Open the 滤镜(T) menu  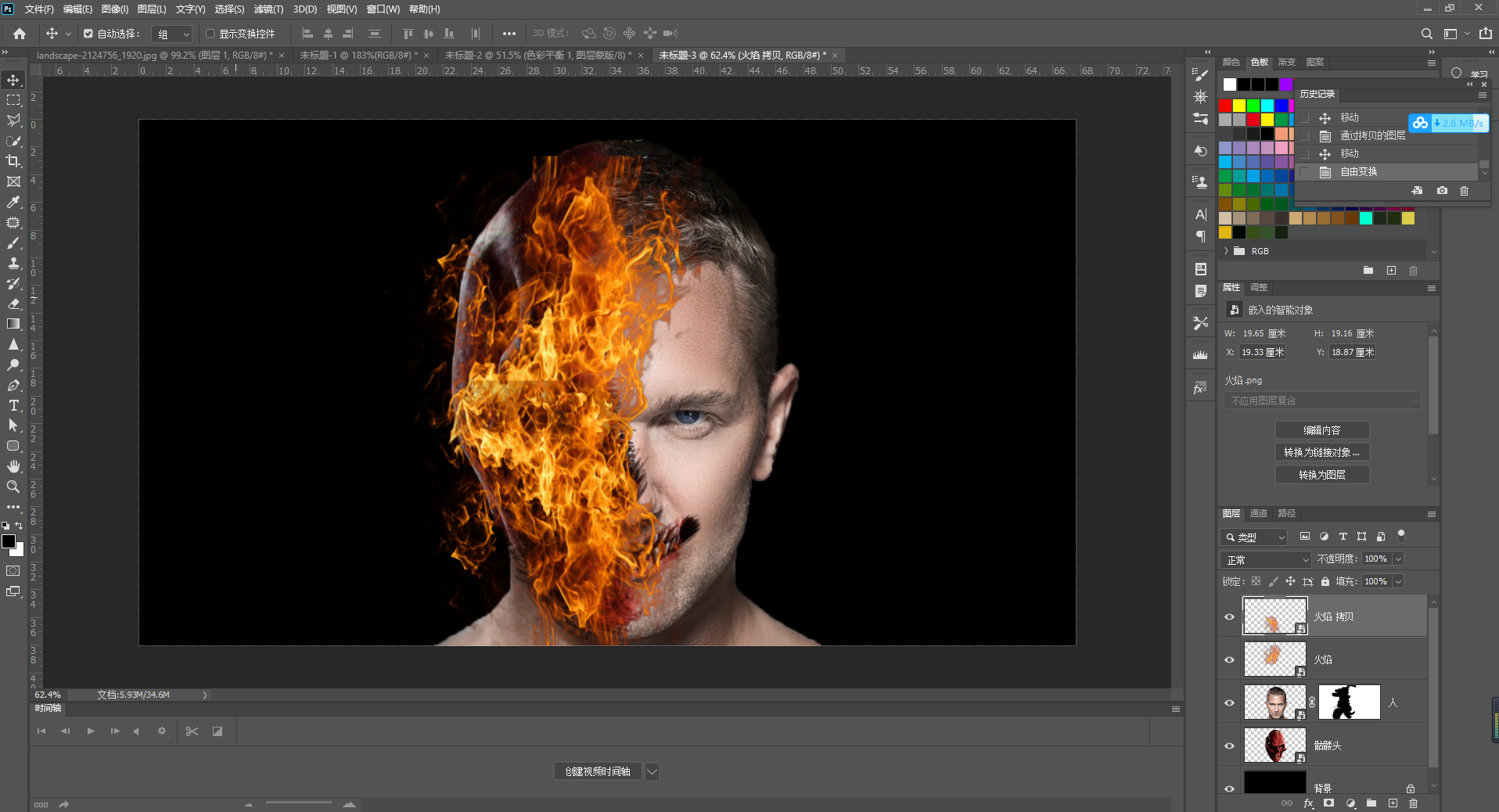click(268, 9)
